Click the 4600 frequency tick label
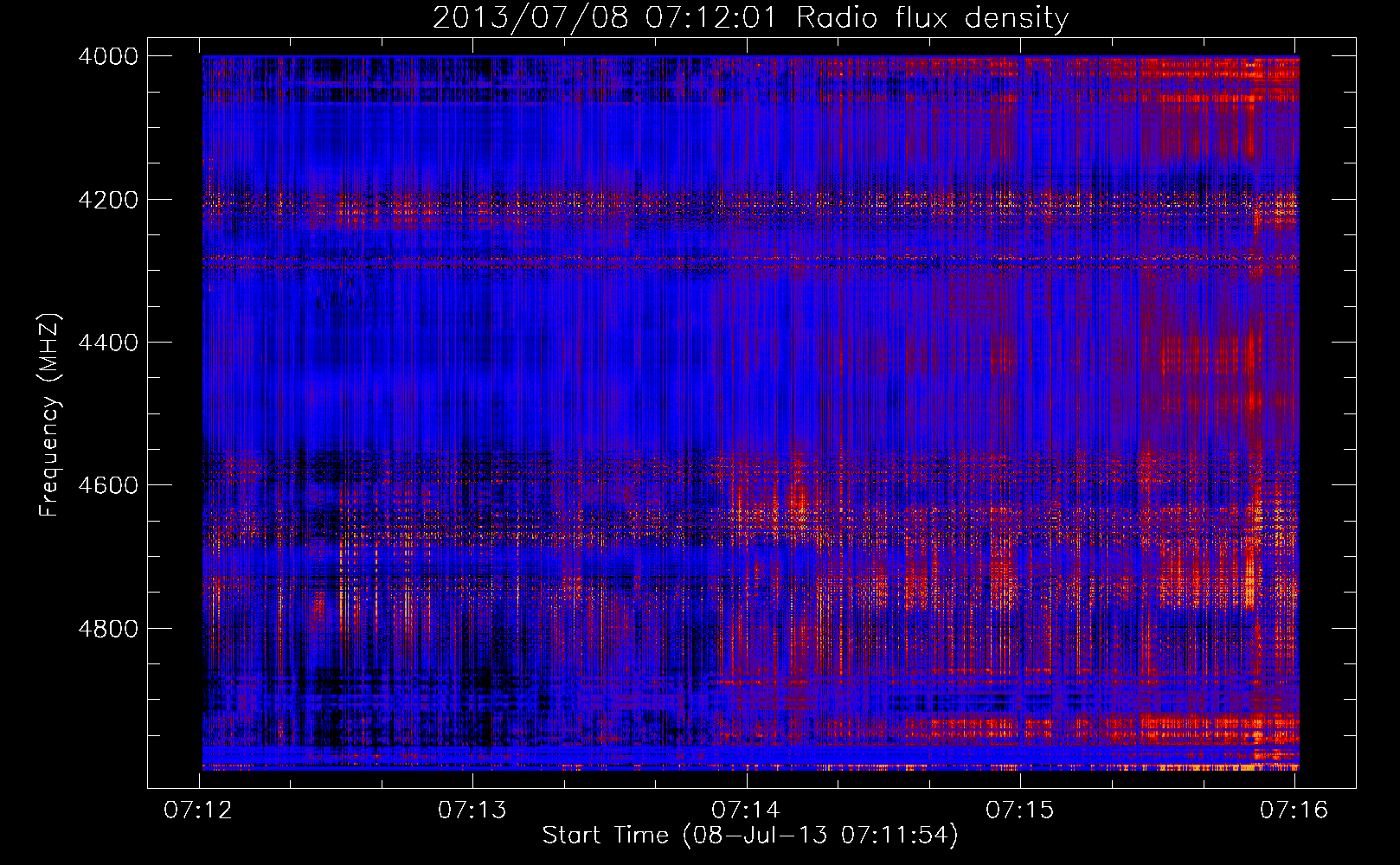 (x=108, y=485)
